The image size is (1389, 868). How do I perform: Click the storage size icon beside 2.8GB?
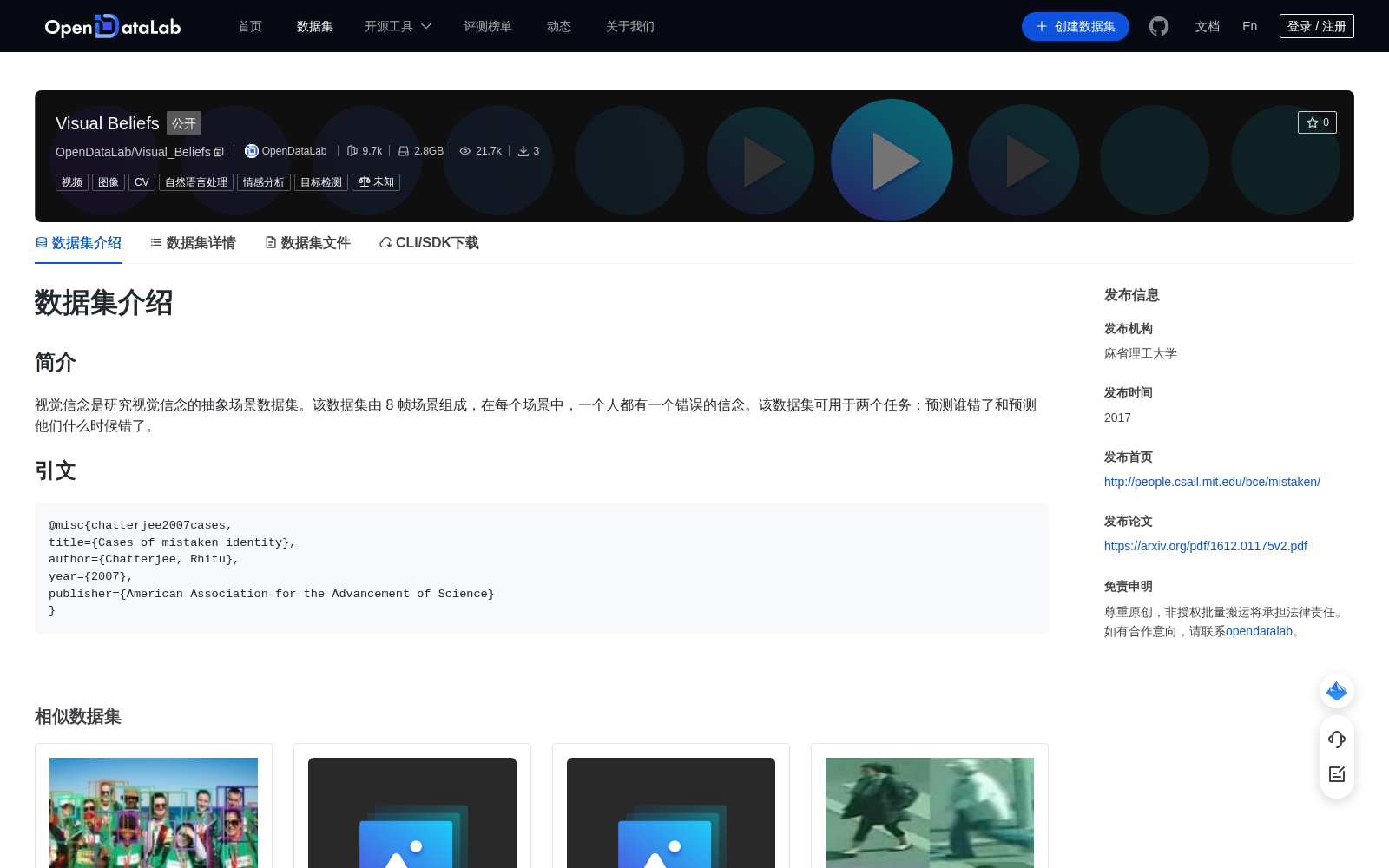point(404,151)
